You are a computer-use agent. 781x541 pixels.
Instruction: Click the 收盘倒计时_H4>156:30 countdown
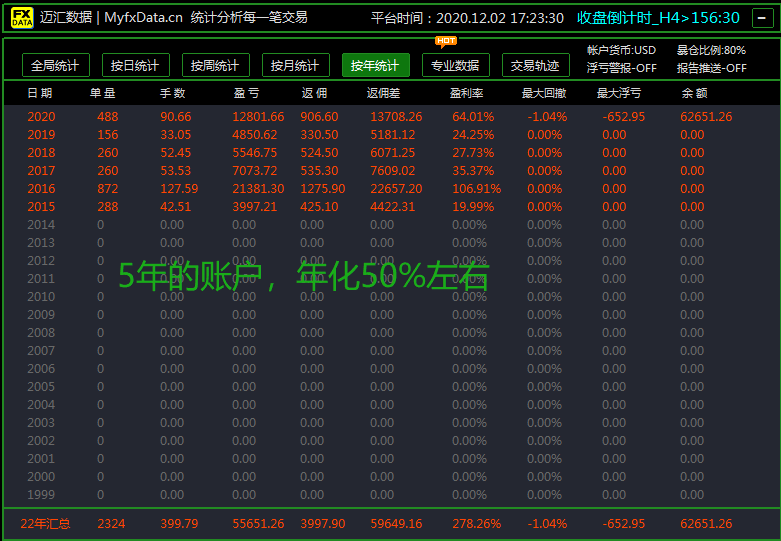(x=658, y=18)
